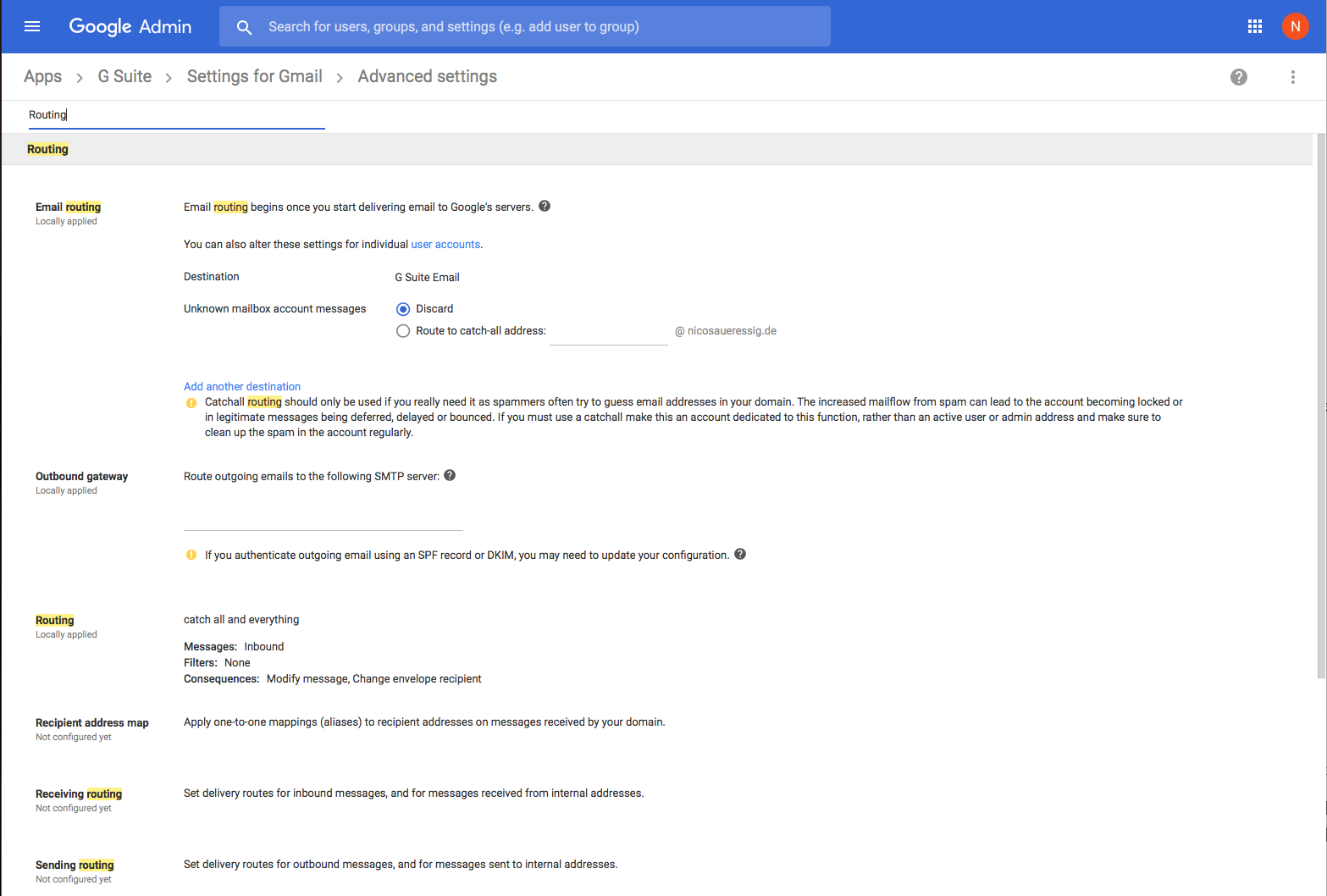
Task: Click the SPF record warning icon
Action: coord(191,555)
